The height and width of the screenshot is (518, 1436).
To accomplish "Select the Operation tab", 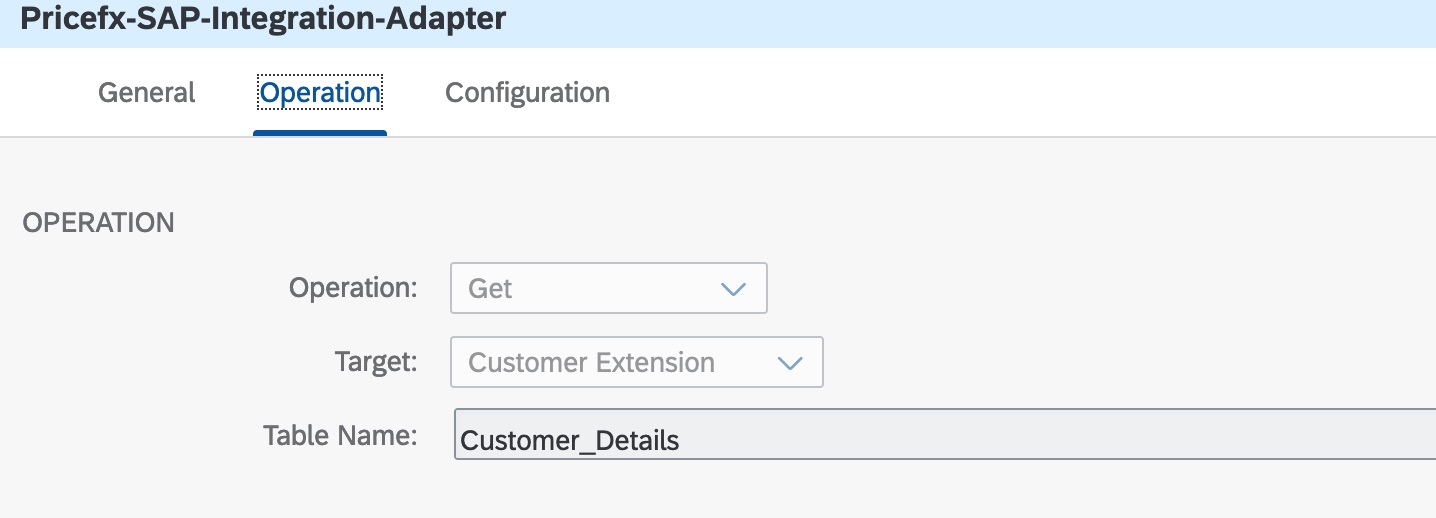I will 320,93.
